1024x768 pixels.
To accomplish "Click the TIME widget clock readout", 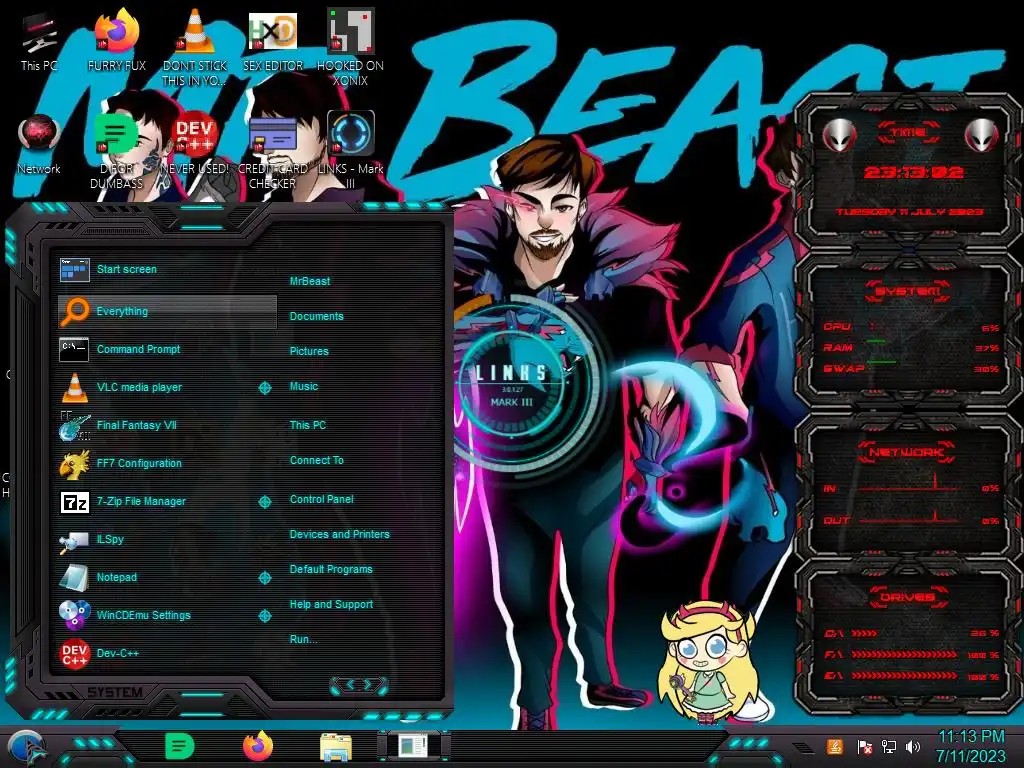I will tap(913, 172).
